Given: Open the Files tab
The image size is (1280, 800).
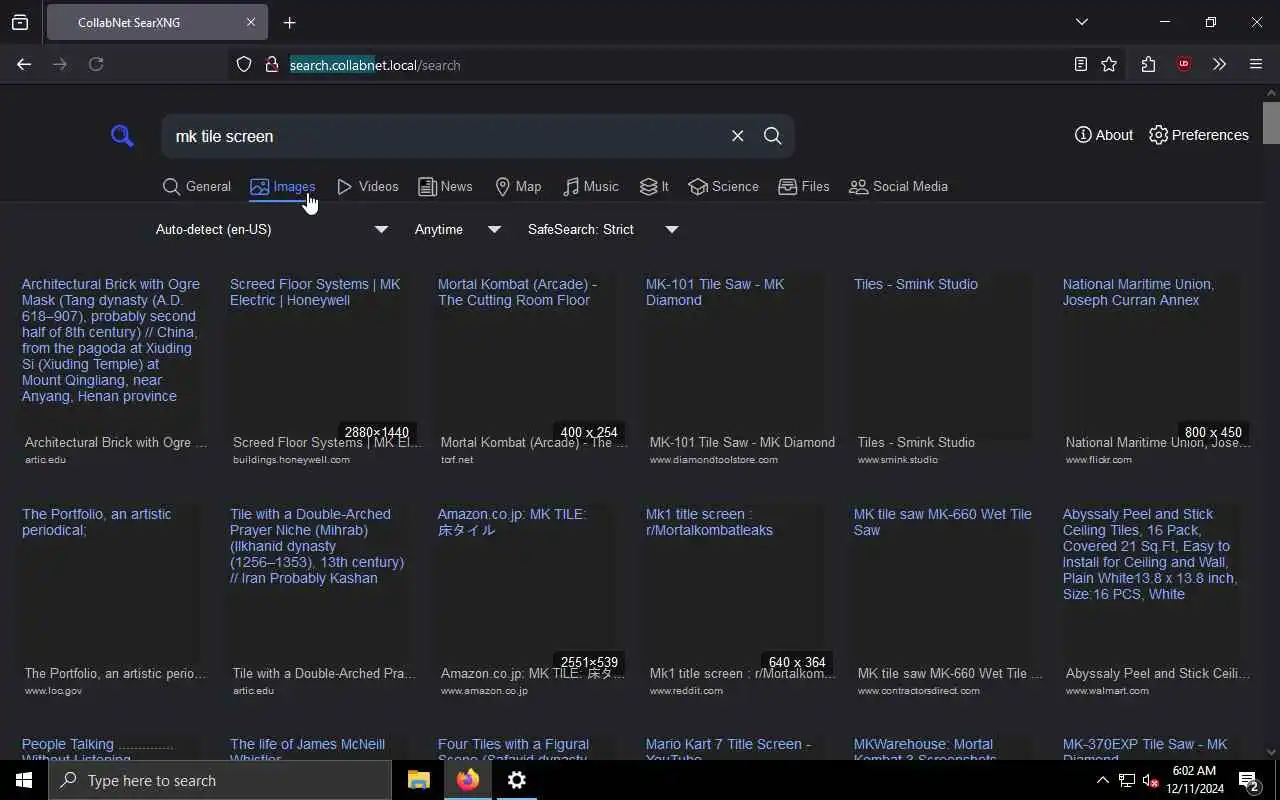Looking at the screenshot, I should coord(804,186).
